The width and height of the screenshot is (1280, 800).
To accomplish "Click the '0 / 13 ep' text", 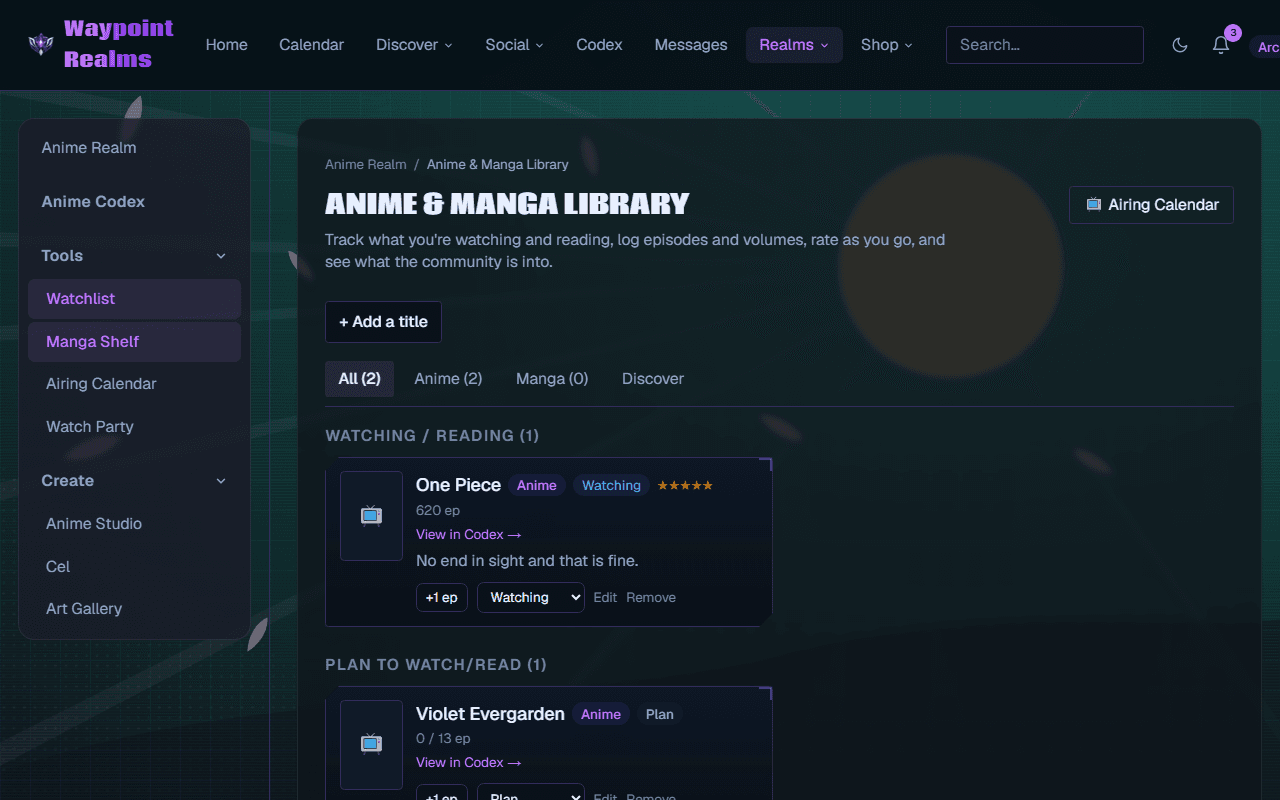I will pyautogui.click(x=443, y=739).
